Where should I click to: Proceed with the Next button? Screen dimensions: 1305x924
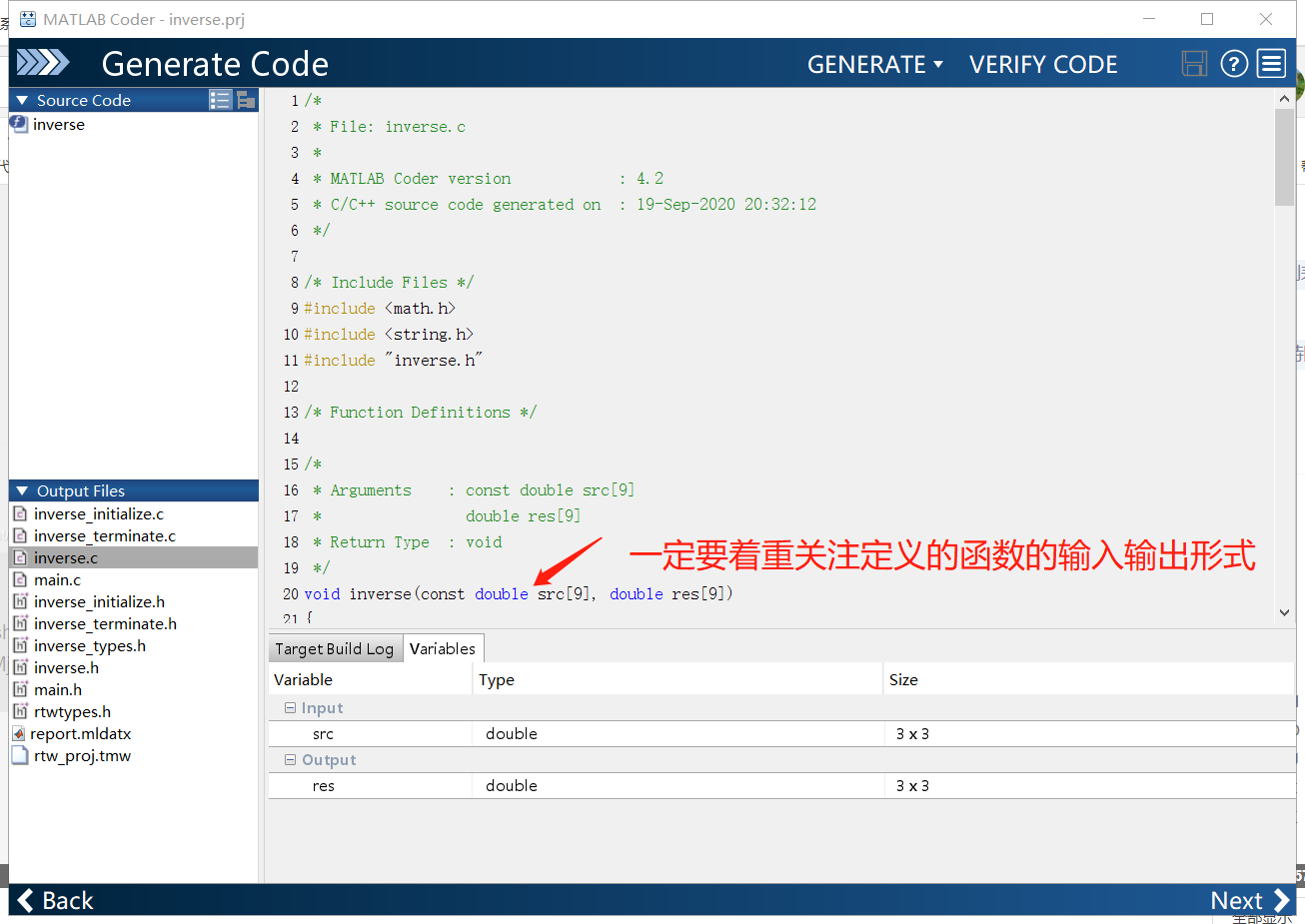1250,900
